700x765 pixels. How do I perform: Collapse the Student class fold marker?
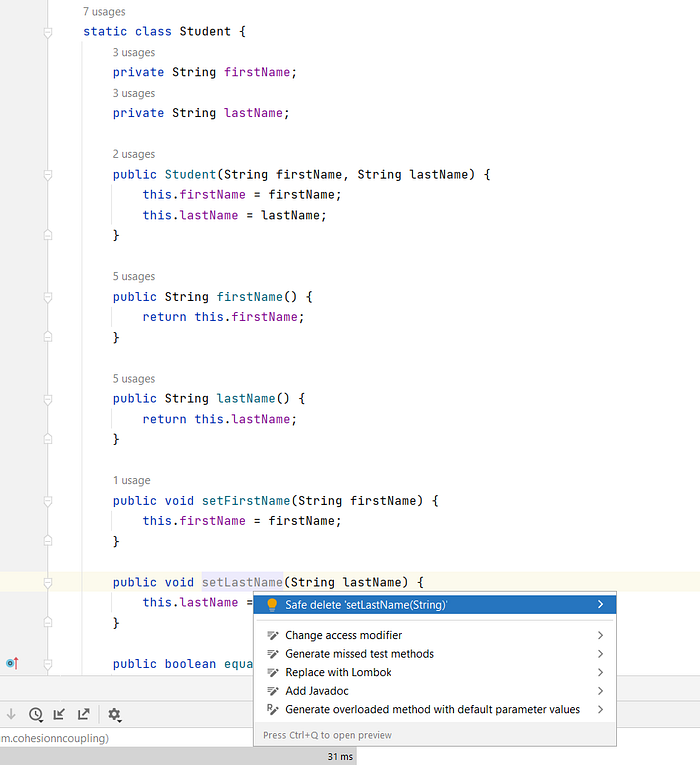click(48, 33)
